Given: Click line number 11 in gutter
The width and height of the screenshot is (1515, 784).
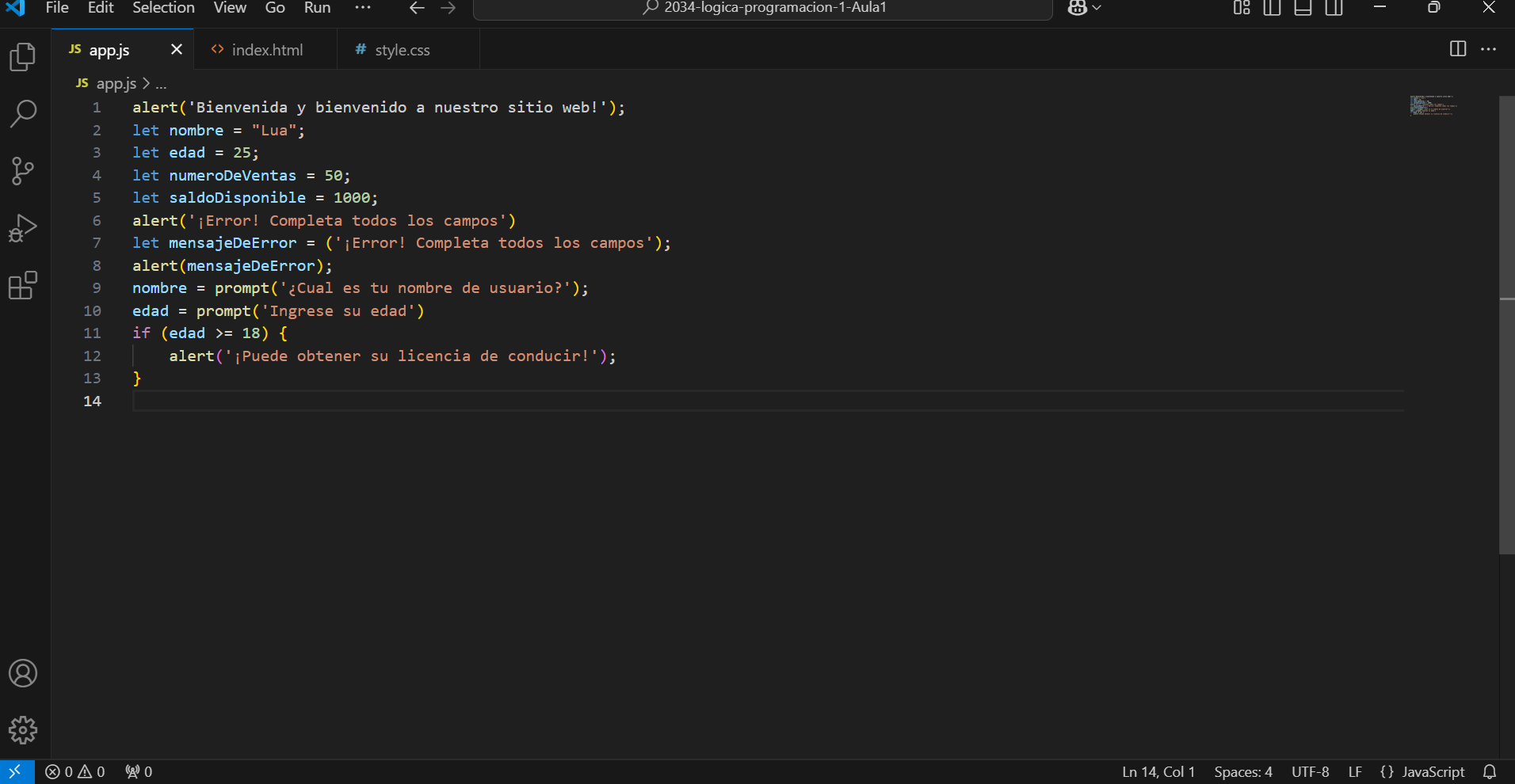Looking at the screenshot, I should [x=92, y=333].
